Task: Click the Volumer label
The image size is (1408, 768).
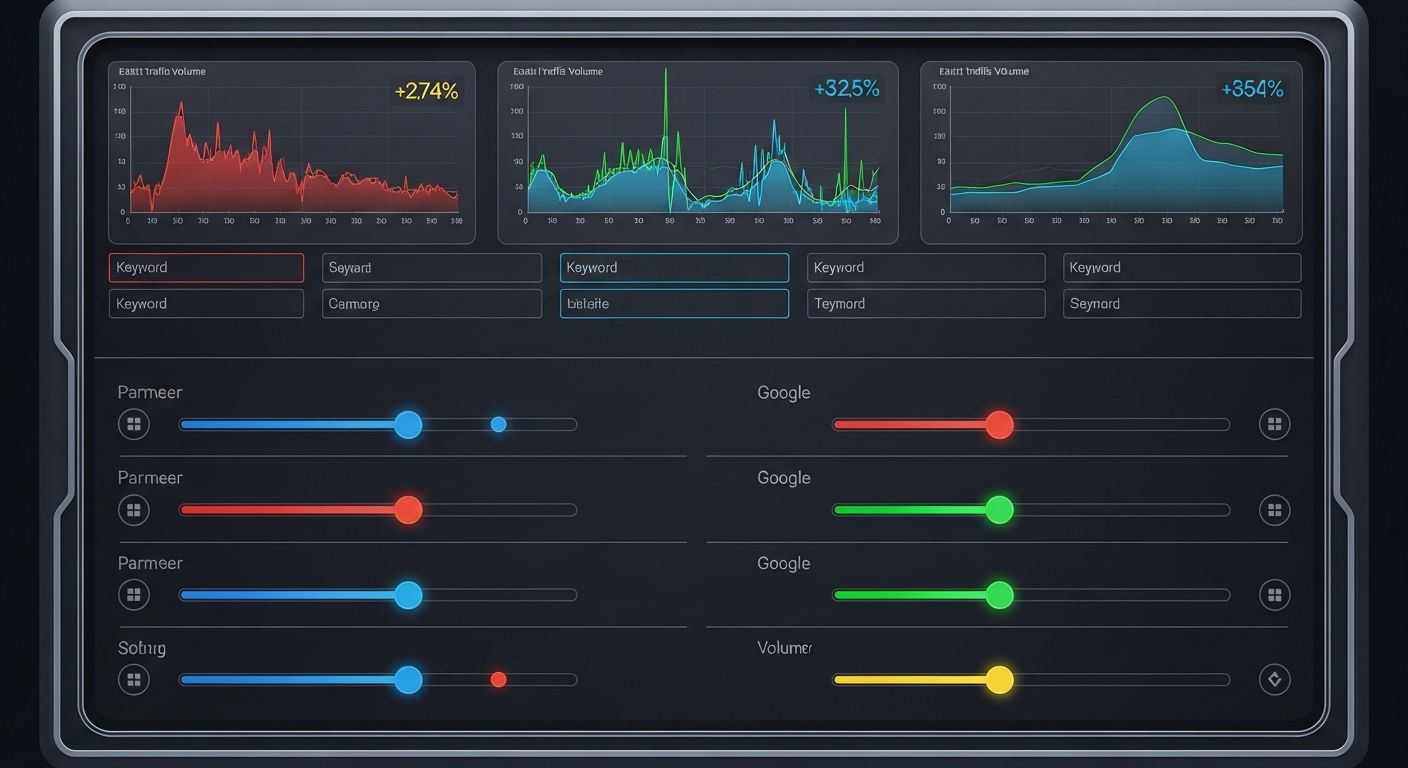Action: pyautogui.click(x=785, y=648)
